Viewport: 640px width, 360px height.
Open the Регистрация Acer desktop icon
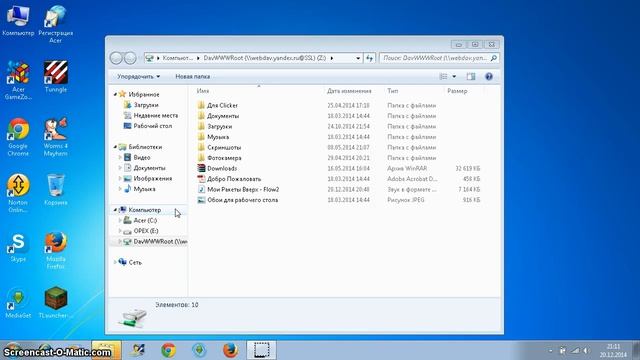(56, 24)
